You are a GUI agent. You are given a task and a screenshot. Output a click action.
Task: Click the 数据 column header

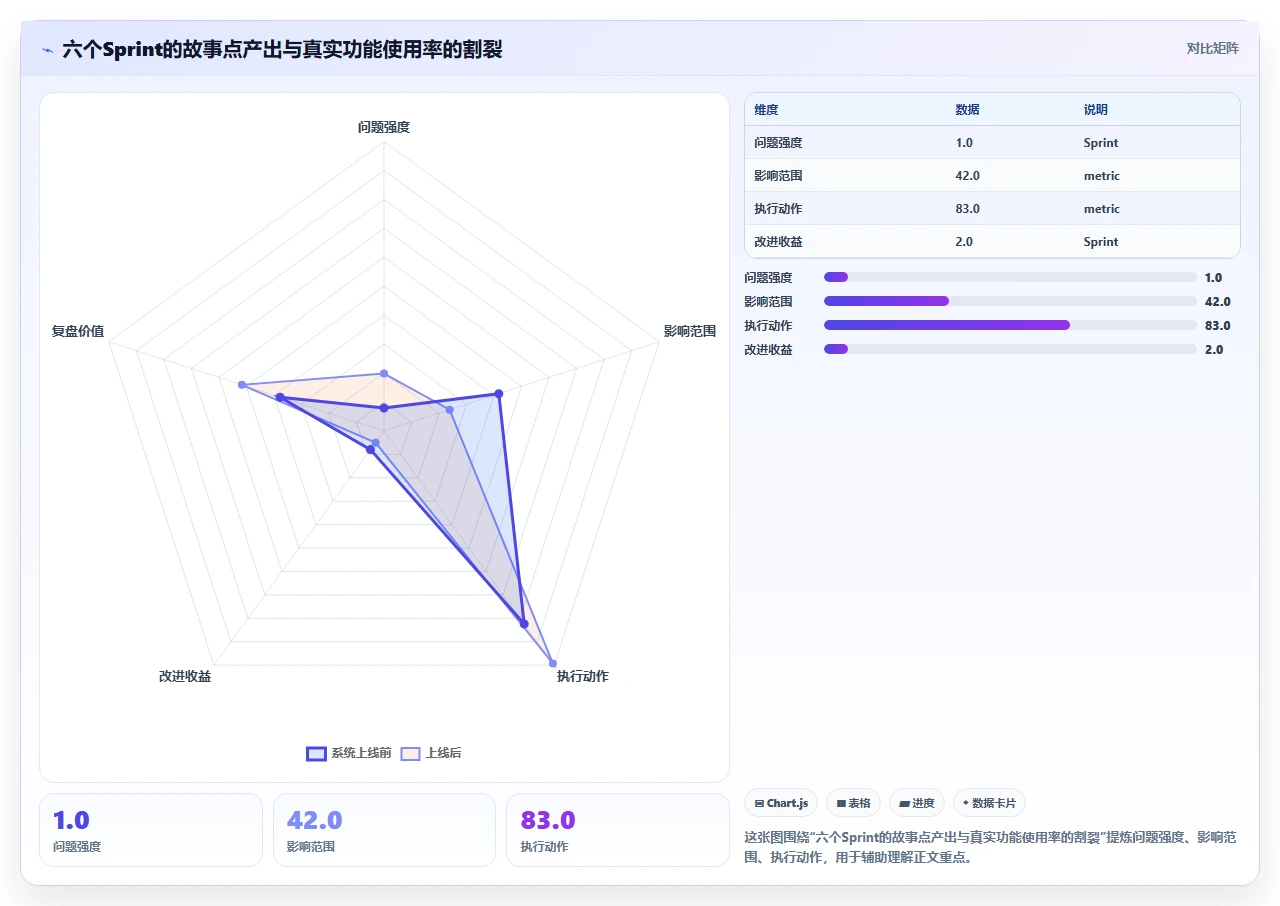tap(967, 110)
